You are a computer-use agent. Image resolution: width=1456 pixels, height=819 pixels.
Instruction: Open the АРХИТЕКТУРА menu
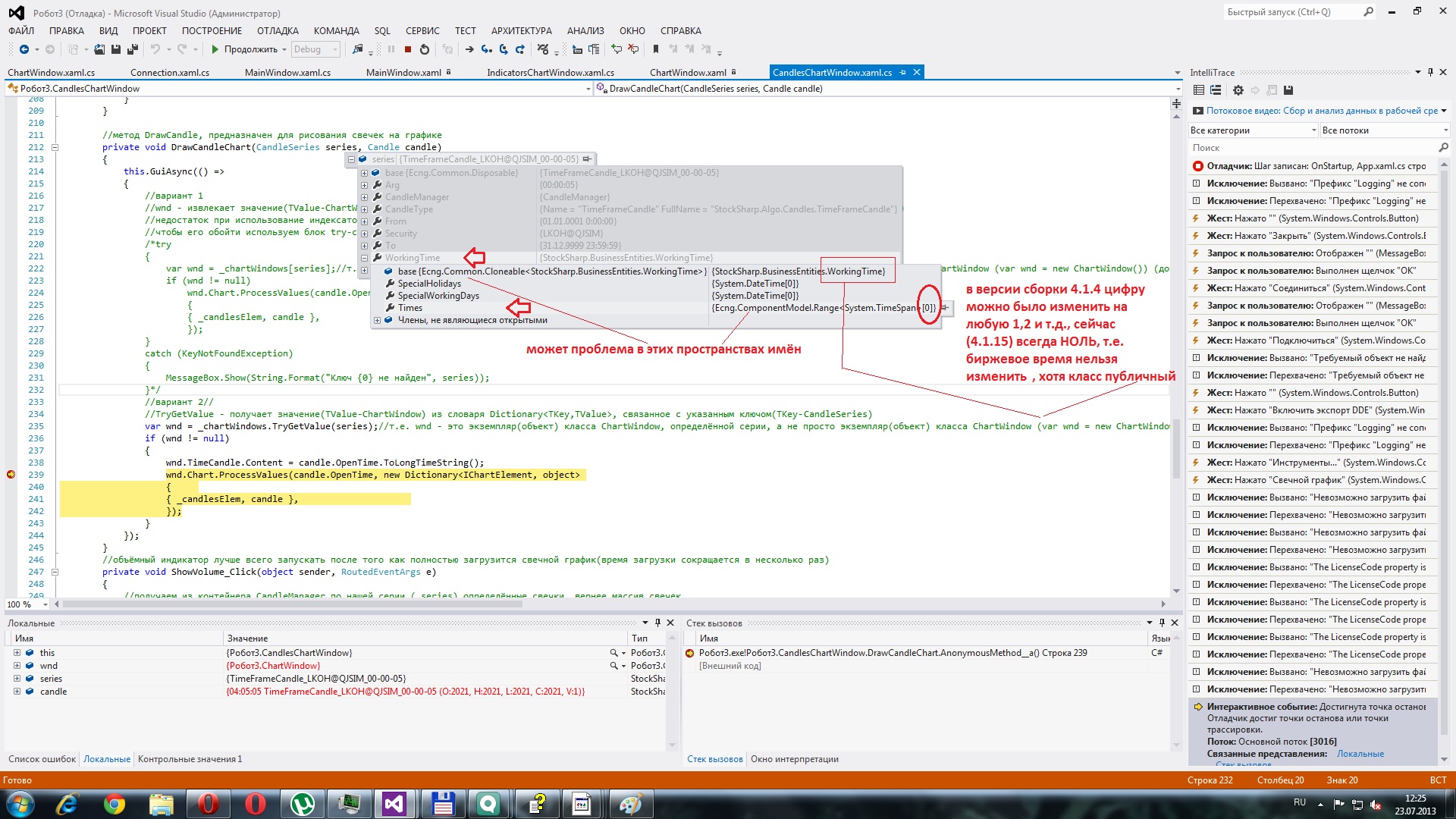pos(522,31)
